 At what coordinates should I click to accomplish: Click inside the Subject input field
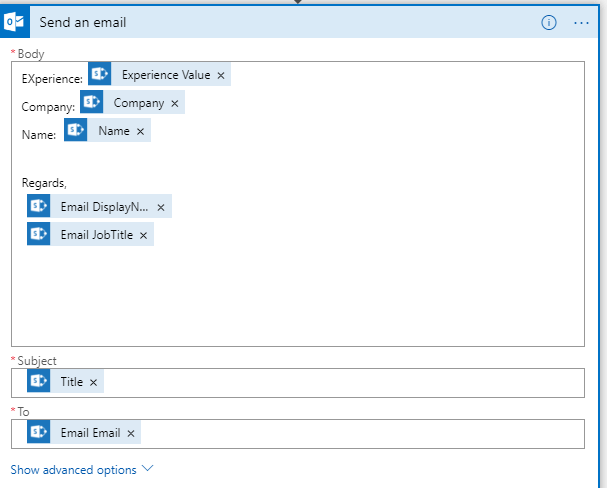298,383
